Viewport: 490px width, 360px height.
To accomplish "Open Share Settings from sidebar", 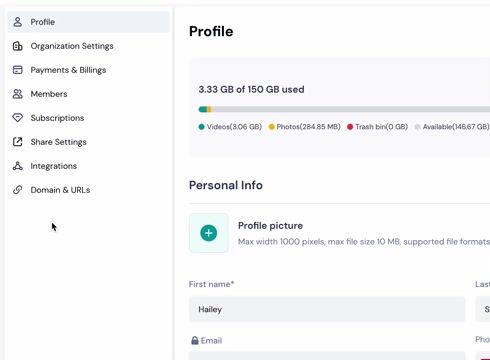I will [88, 142].
